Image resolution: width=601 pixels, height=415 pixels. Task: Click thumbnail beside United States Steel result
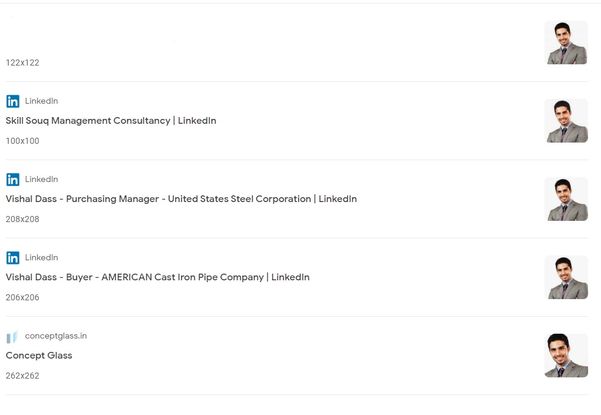[x=566, y=199]
